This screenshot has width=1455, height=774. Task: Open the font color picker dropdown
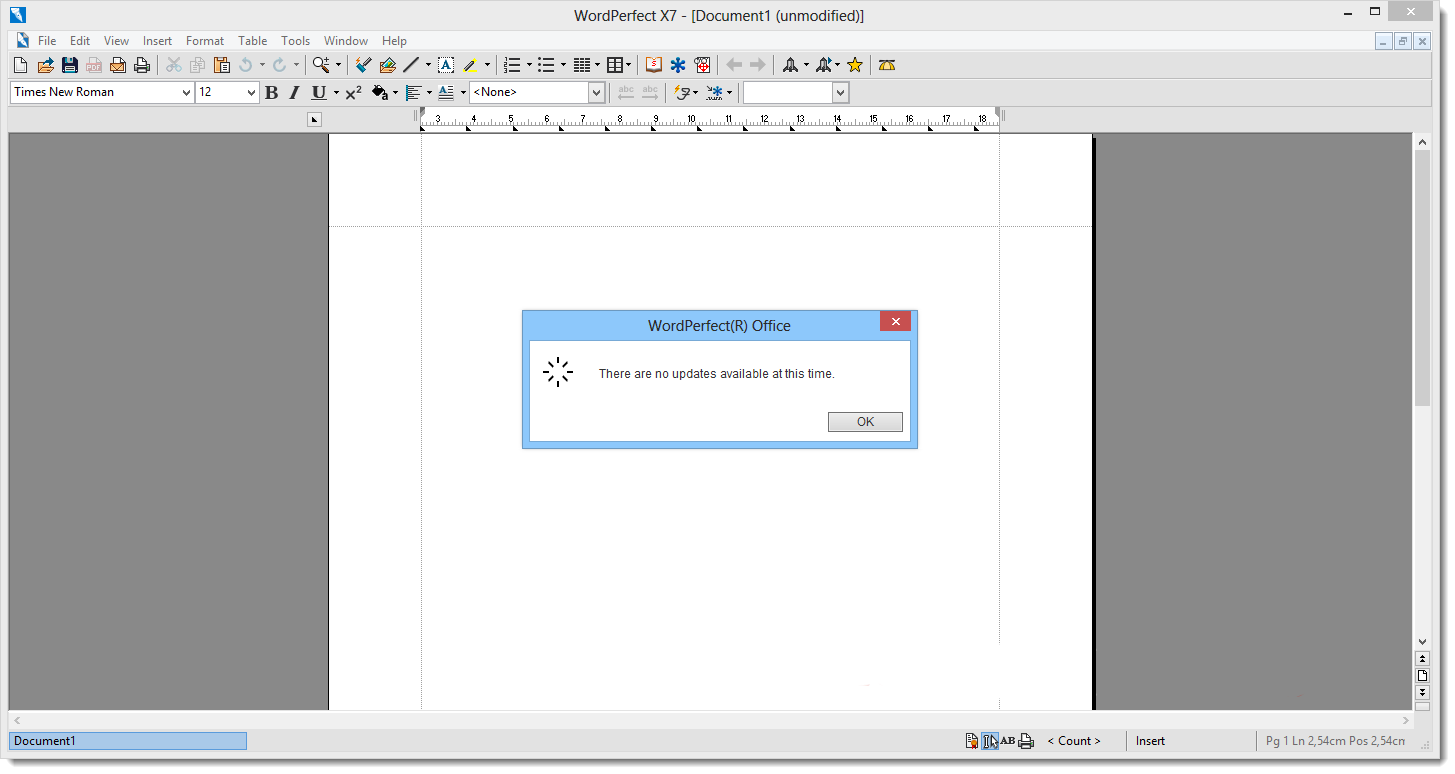coord(464,93)
